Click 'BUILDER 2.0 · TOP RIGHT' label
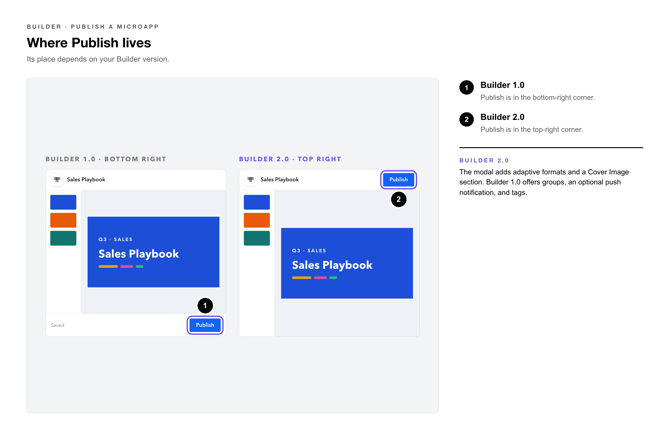Screen dimensions: 670x430 click(x=290, y=159)
